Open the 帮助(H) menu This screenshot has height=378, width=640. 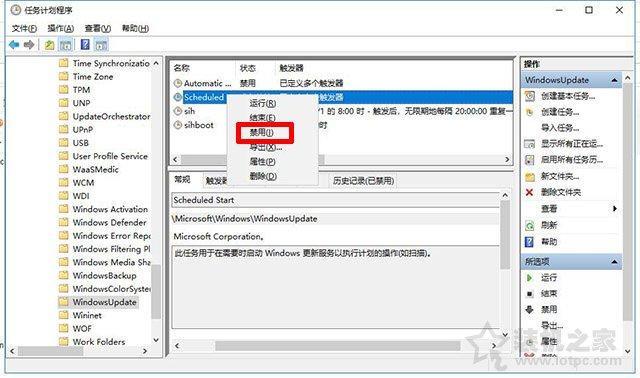(135, 29)
